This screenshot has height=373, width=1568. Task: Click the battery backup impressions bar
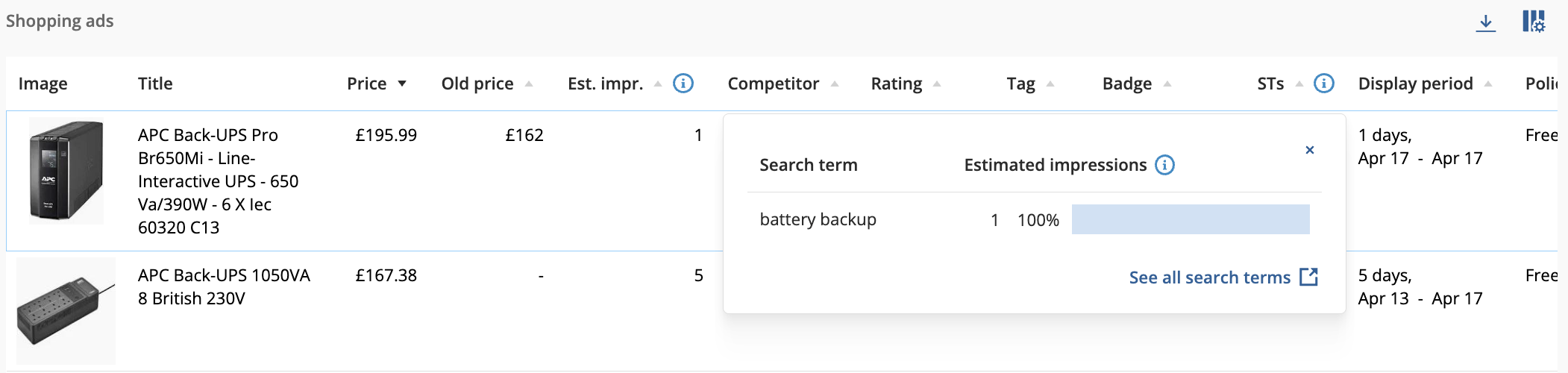point(1191,219)
